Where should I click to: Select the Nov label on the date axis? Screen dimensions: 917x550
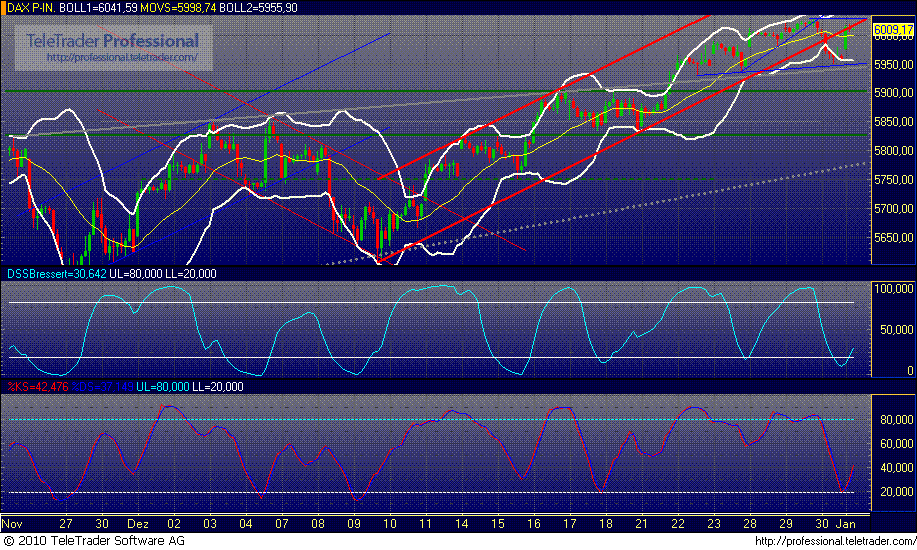coord(13,523)
